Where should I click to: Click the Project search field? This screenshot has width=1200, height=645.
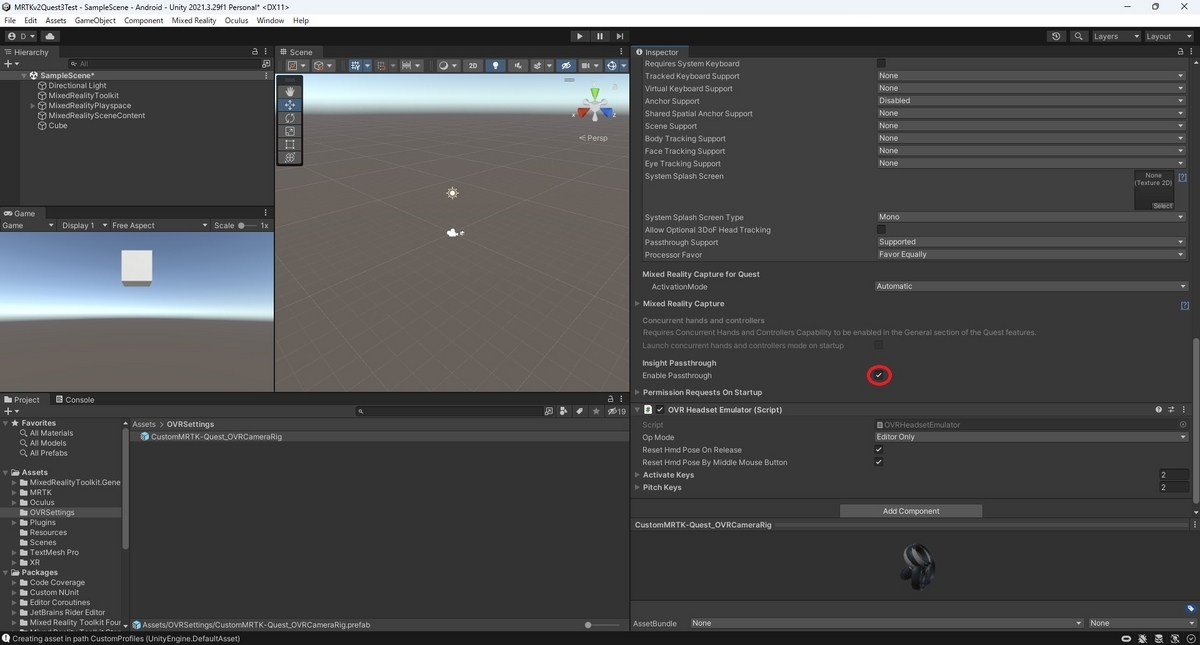448,411
